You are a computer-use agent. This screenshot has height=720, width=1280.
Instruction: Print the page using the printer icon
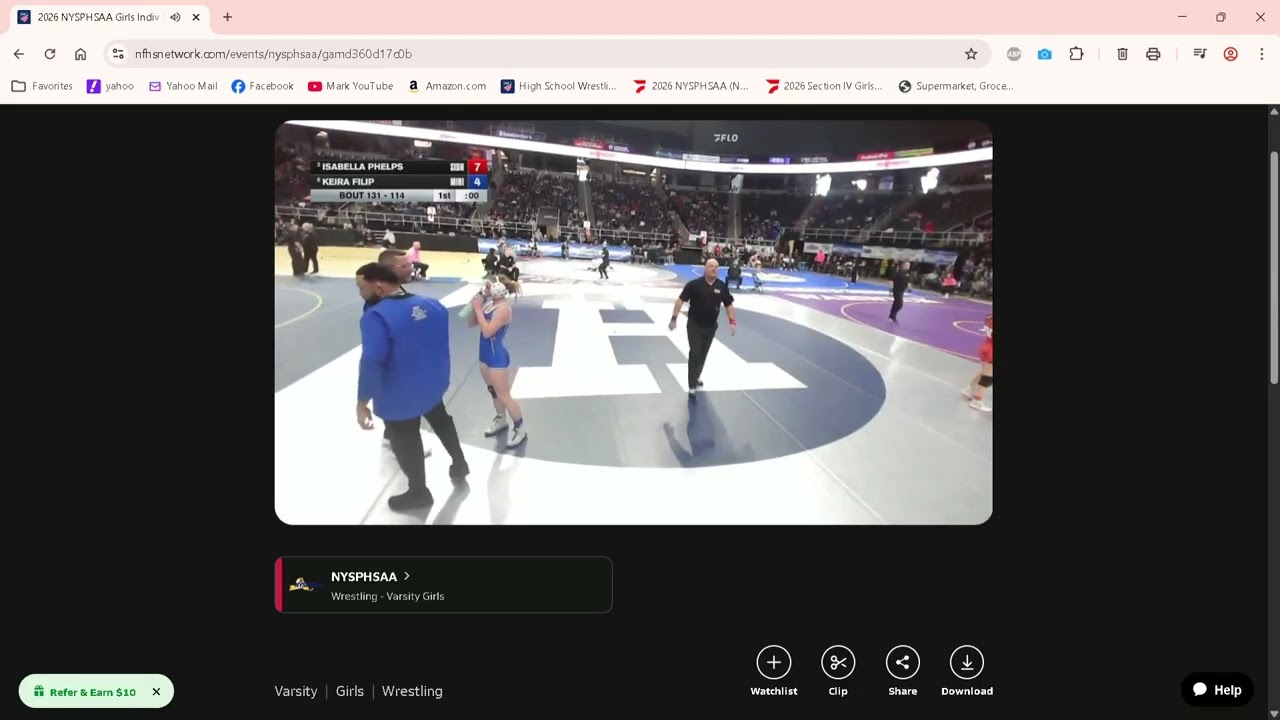point(1153,54)
